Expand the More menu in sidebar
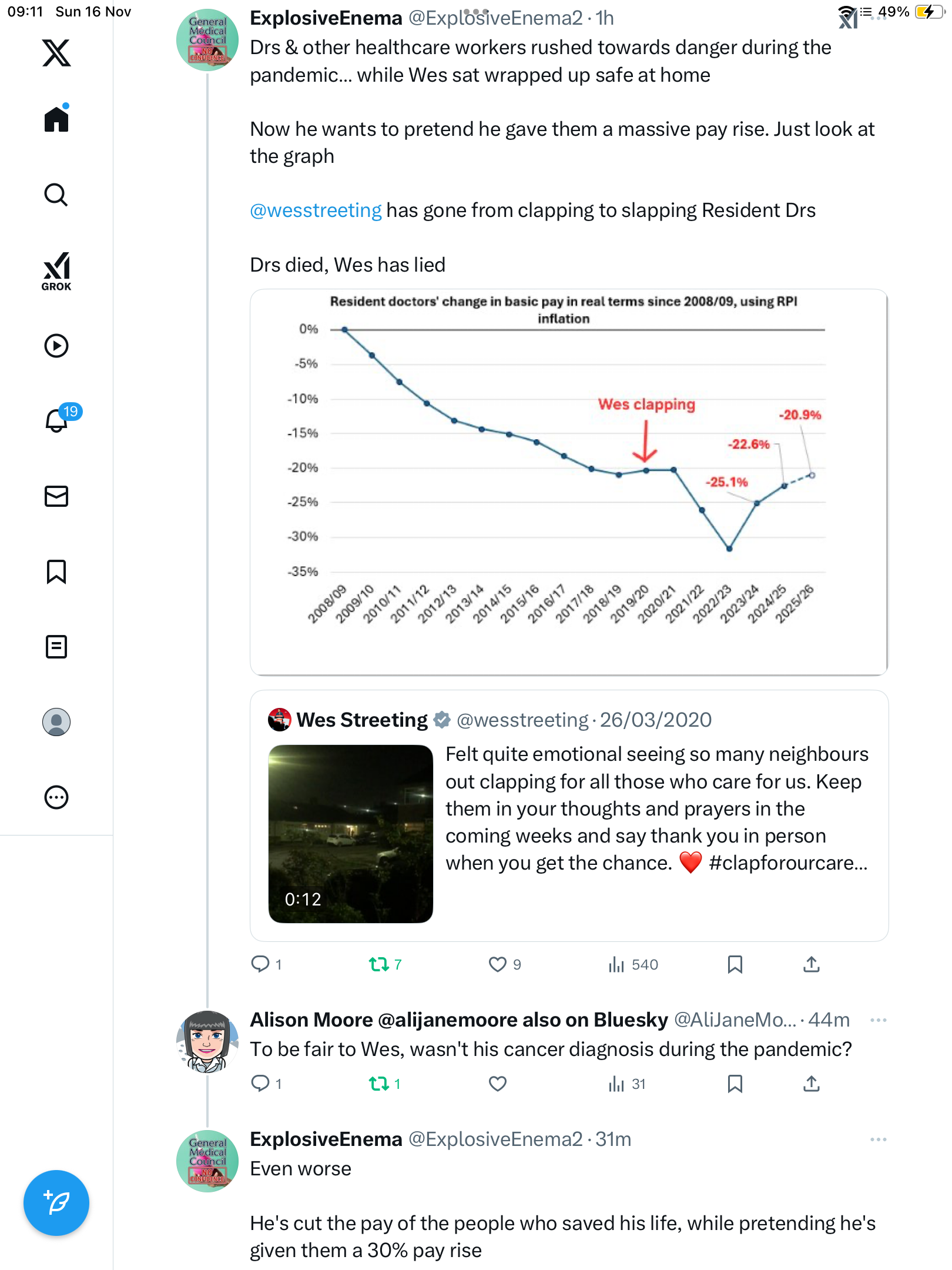The height and width of the screenshot is (1270, 952). point(56,797)
